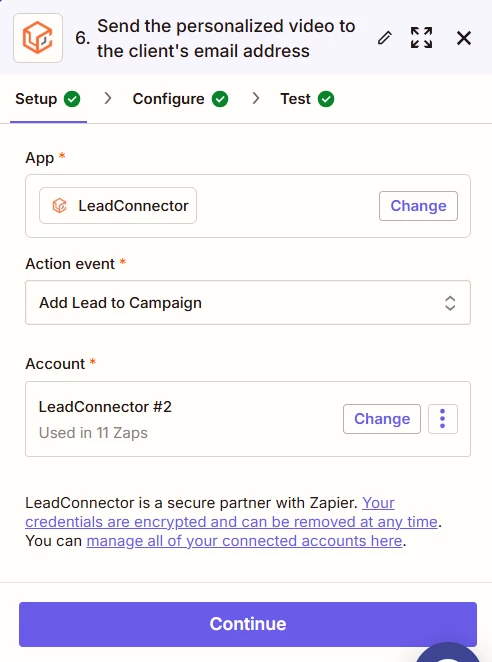Click the chevron between Setup and Configure
This screenshot has width=492, height=662.
(108, 99)
